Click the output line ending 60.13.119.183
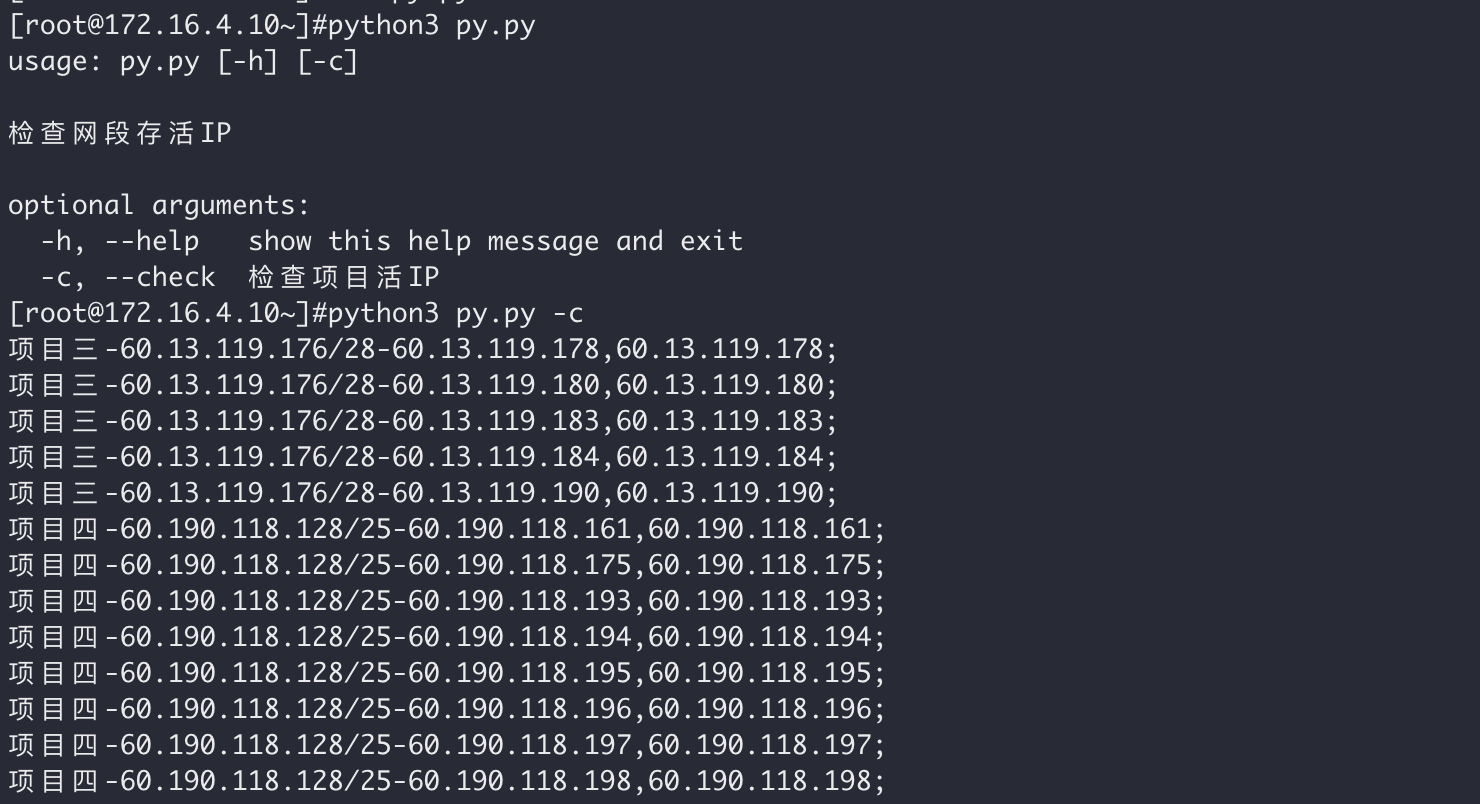Screen dimensions: 1480x804 (423, 421)
